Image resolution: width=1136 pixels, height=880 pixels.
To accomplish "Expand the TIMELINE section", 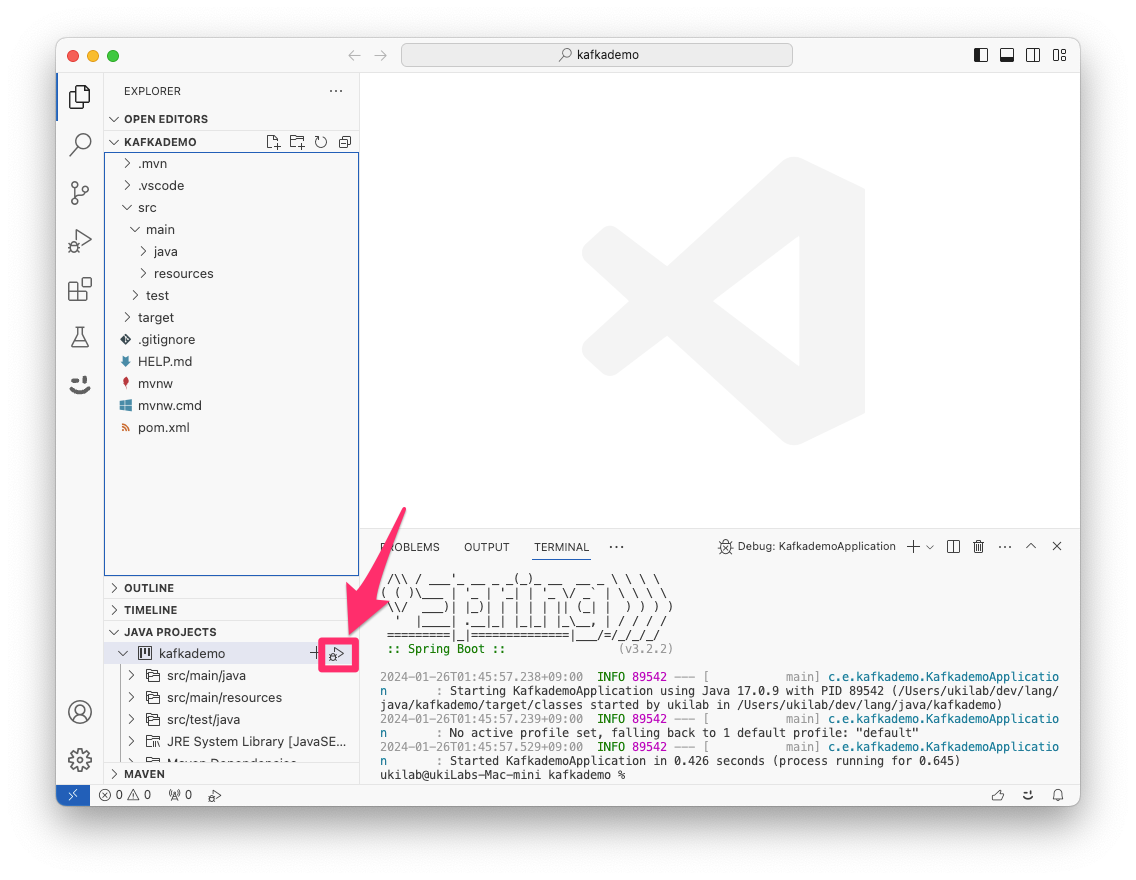I will click(x=232, y=610).
